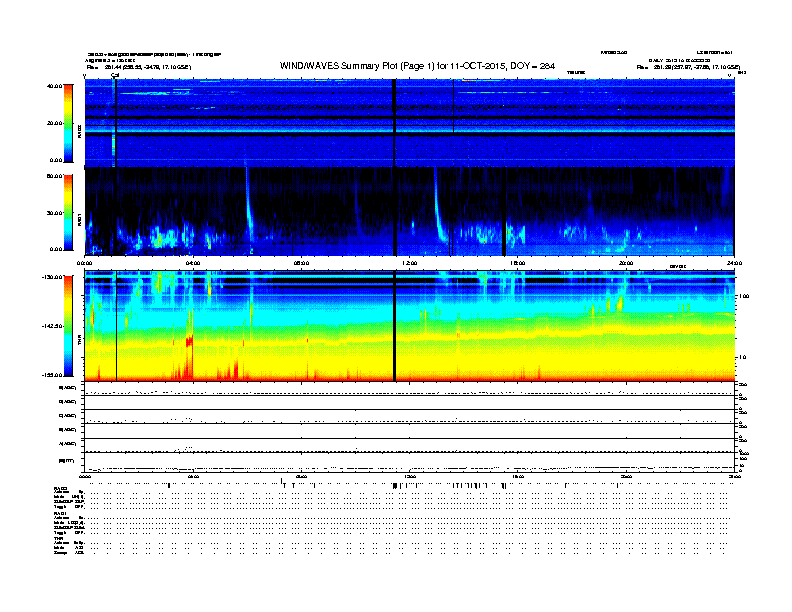
Task: Click the 24:00 label under RAD1 spectrogram
Action: pos(734,263)
